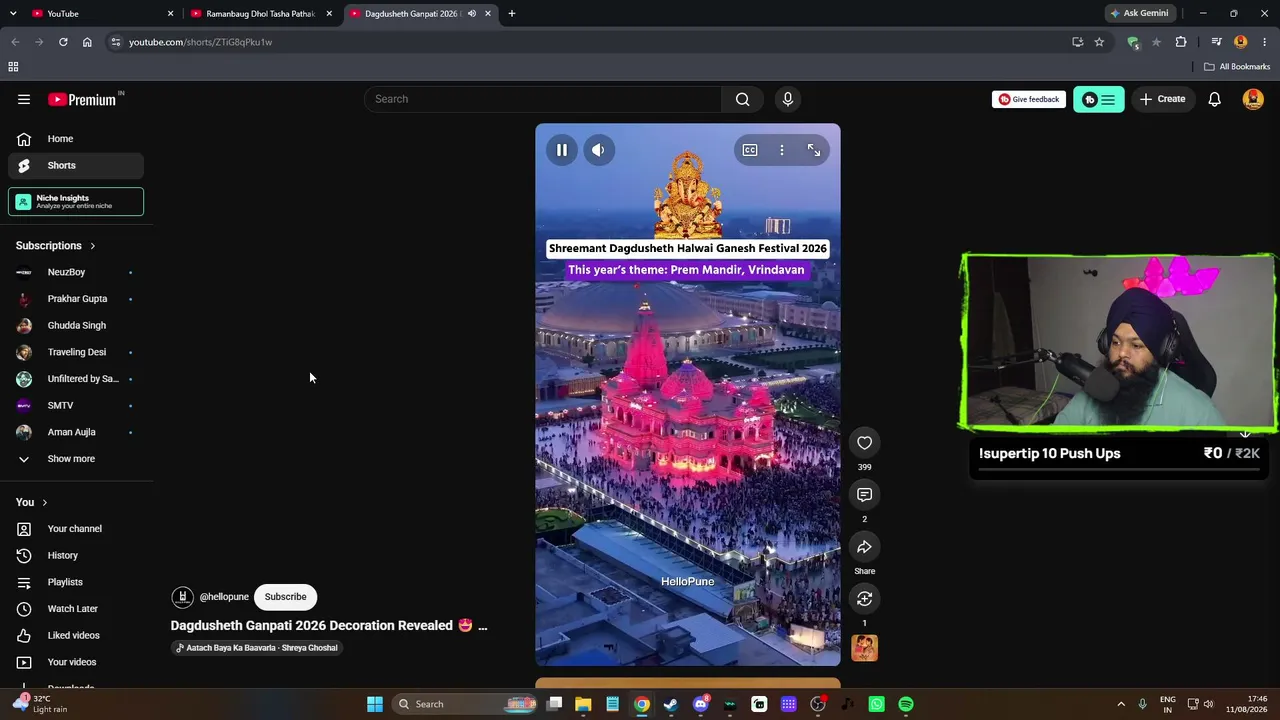Open History in the sidebar
The height and width of the screenshot is (720, 1280).
point(76,555)
